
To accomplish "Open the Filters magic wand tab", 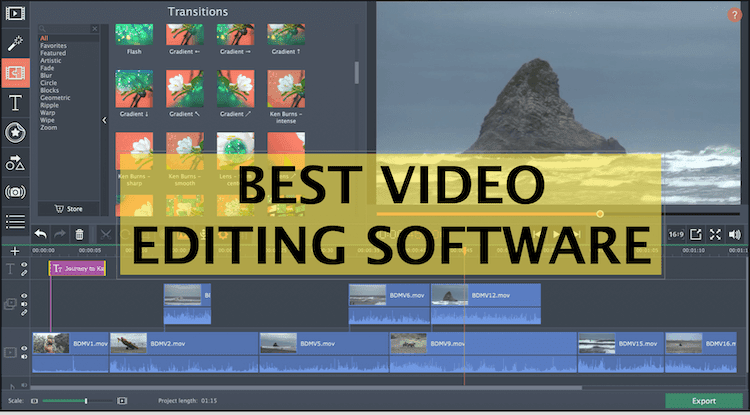I will 15,43.
